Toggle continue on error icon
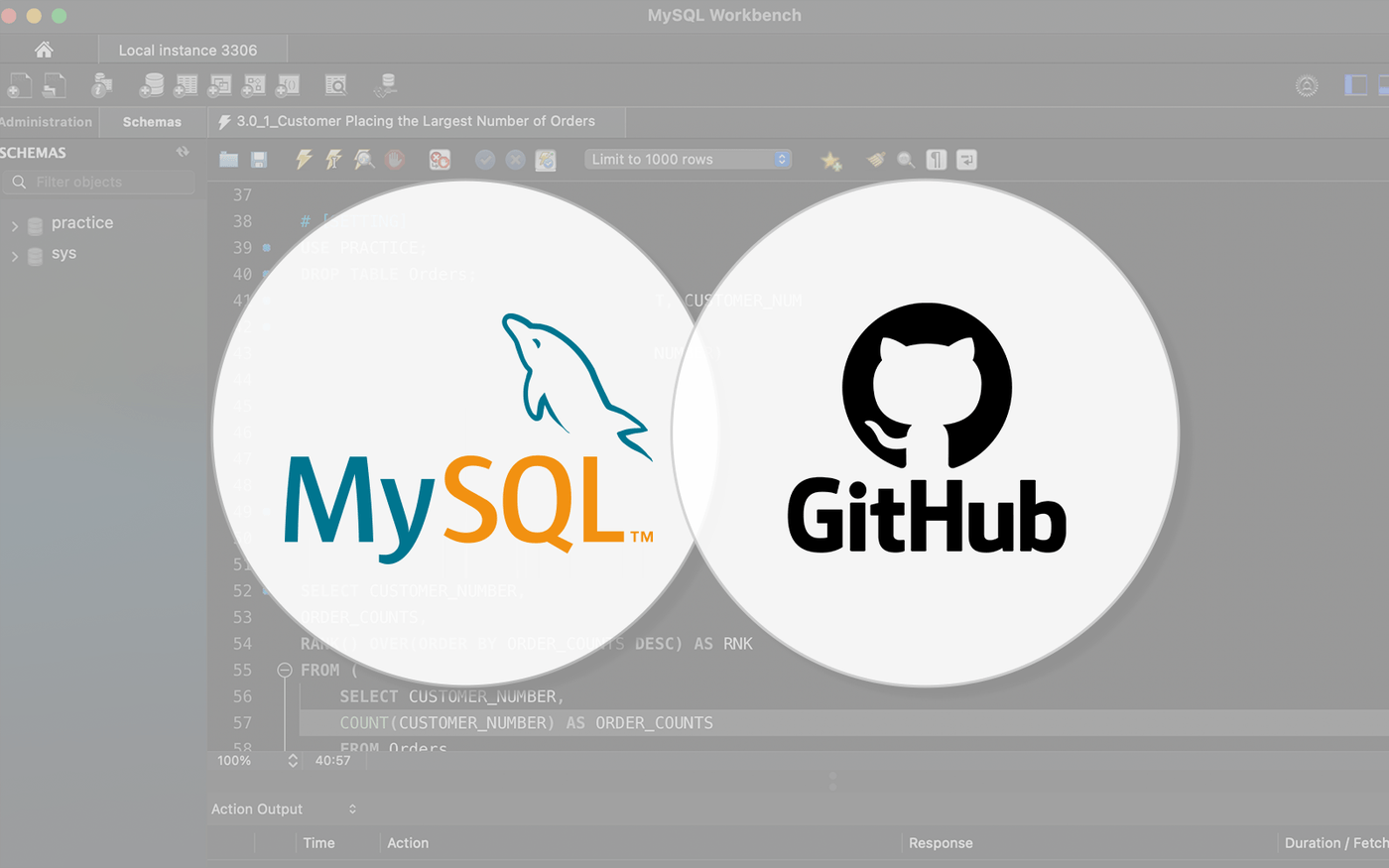 pos(440,160)
